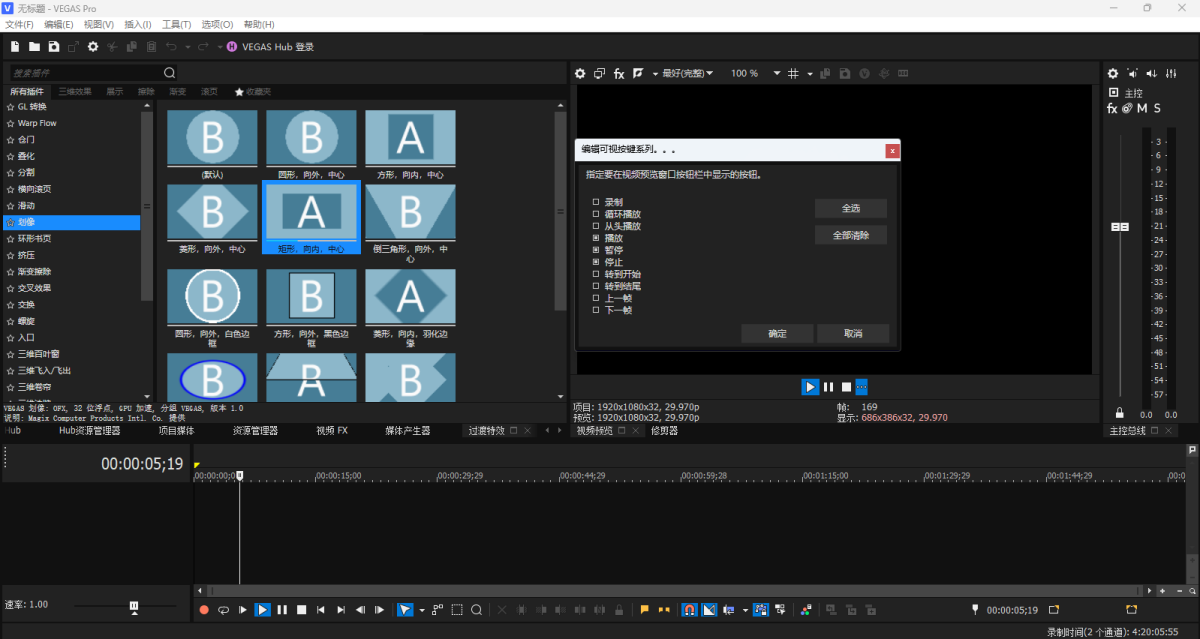Uncheck the 暂停 checkbox

596,250
